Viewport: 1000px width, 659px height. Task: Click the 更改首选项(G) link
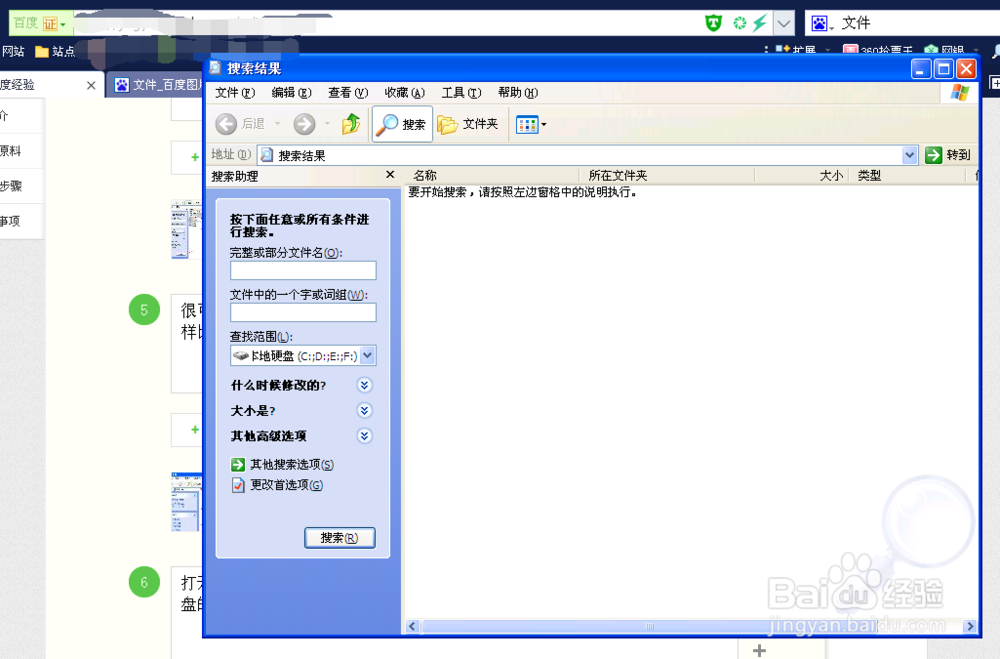tap(286, 485)
